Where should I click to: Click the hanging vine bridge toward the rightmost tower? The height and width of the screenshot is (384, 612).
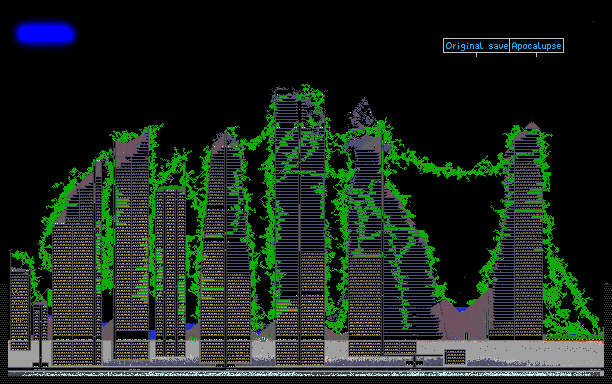[x=445, y=167]
